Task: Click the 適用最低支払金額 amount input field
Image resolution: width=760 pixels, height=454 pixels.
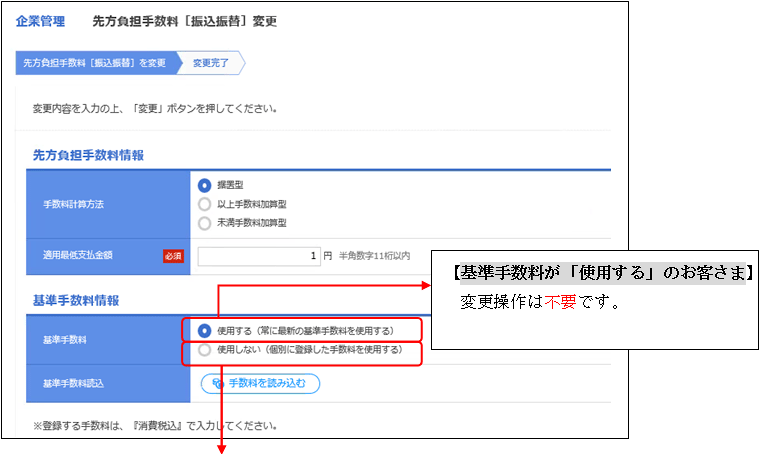Action: (259, 256)
